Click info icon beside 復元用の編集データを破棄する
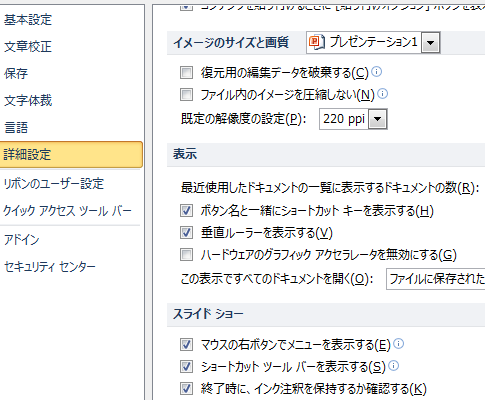Viewport: 485px width, 410px height. (377, 72)
